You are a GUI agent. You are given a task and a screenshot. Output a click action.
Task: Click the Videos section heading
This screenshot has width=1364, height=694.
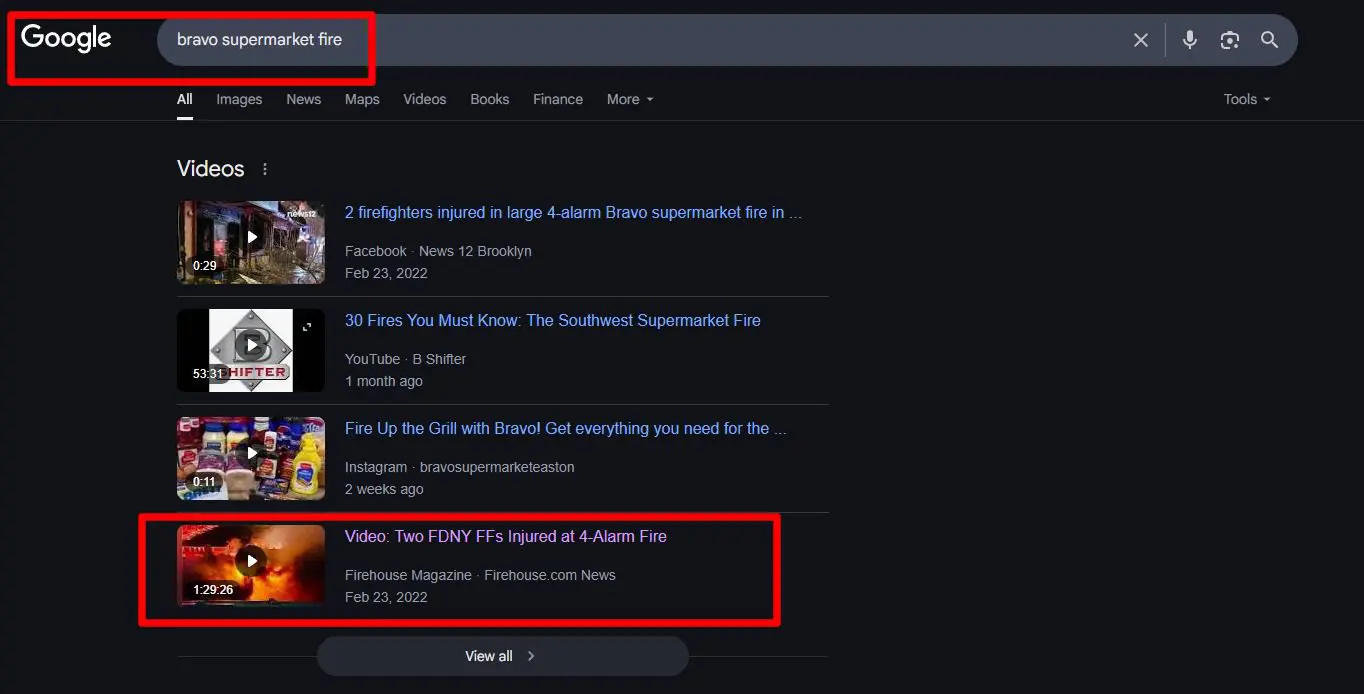(211, 169)
